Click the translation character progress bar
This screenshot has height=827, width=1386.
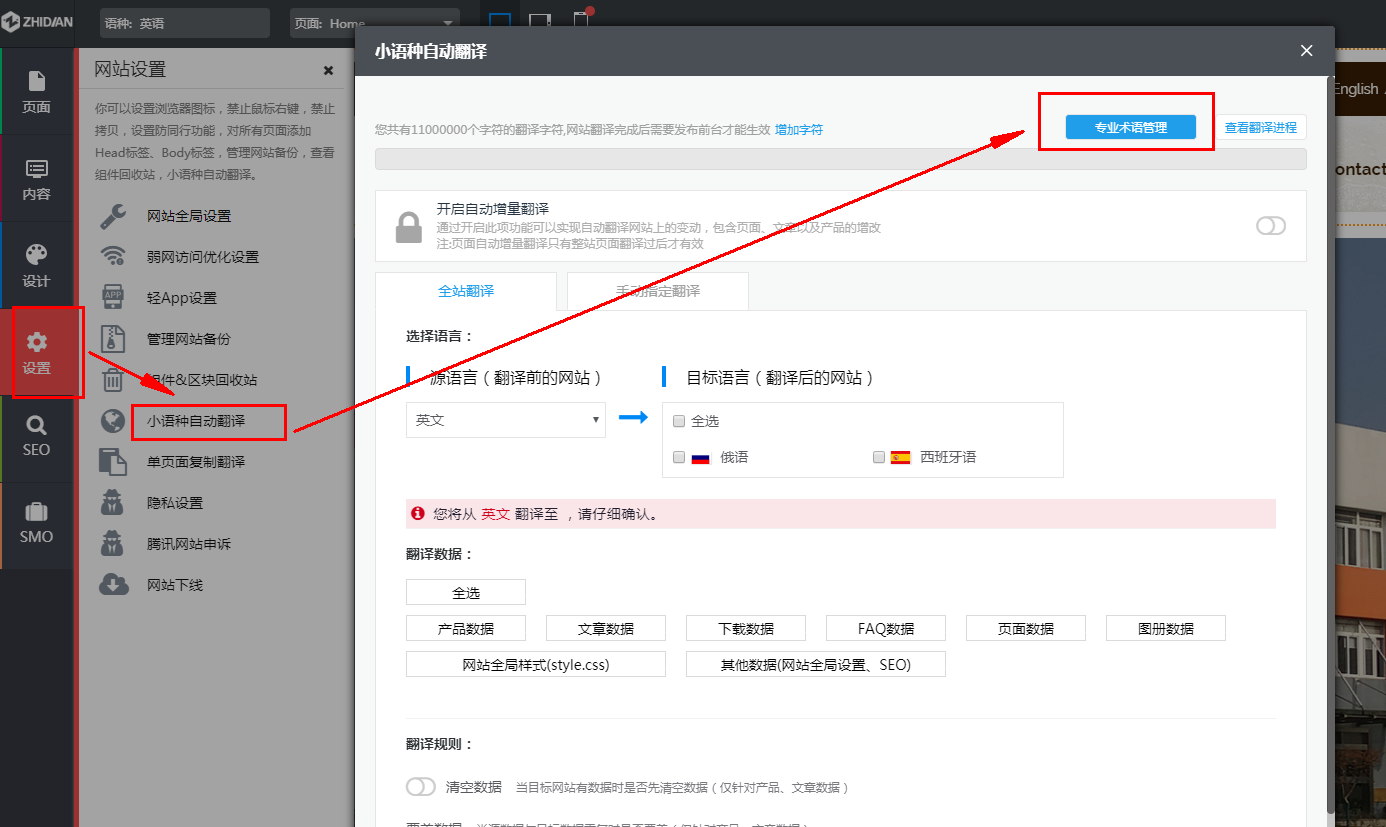point(840,158)
